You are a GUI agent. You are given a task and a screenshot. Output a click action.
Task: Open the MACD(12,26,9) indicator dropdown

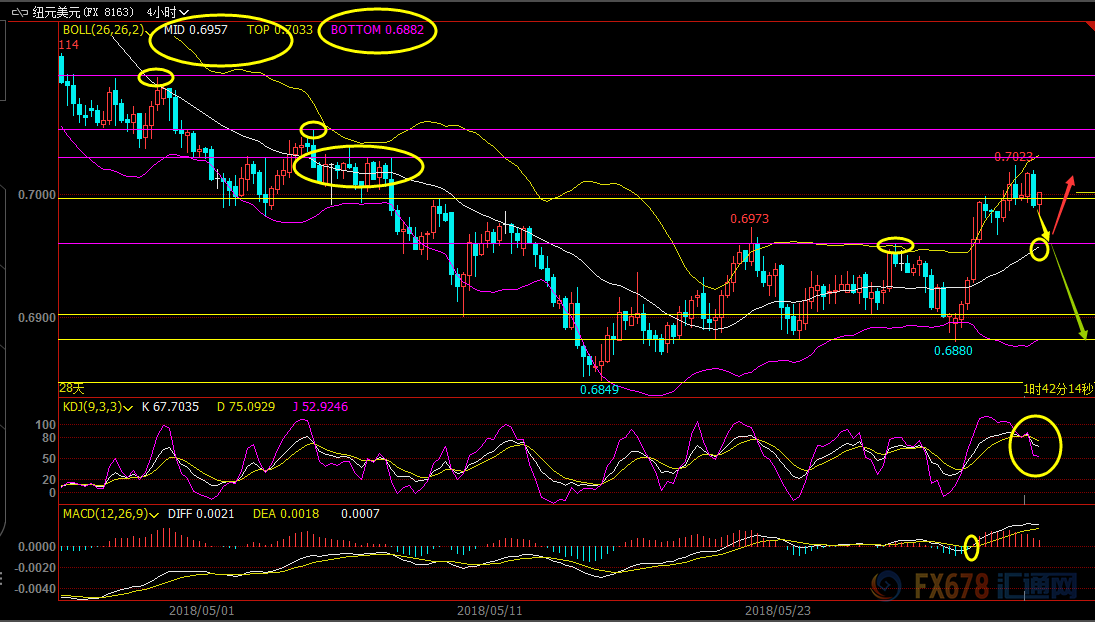[x=154, y=514]
